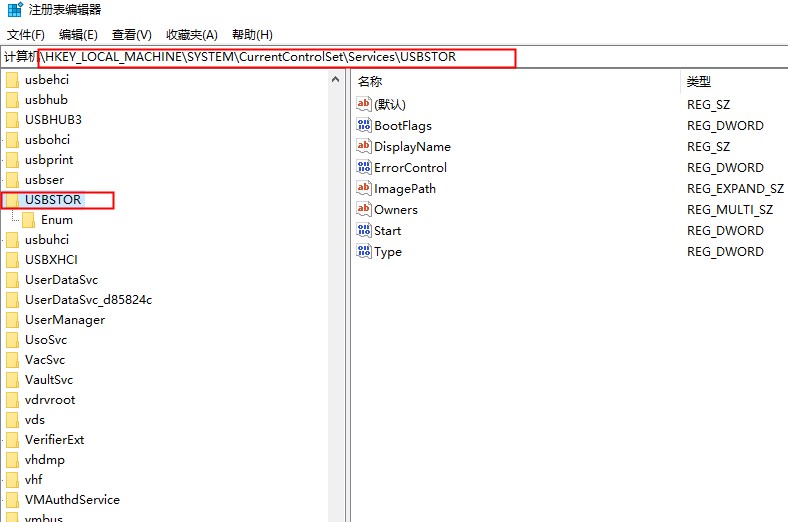Click the Owners multi-string value icon
788x522 pixels.
364,209
